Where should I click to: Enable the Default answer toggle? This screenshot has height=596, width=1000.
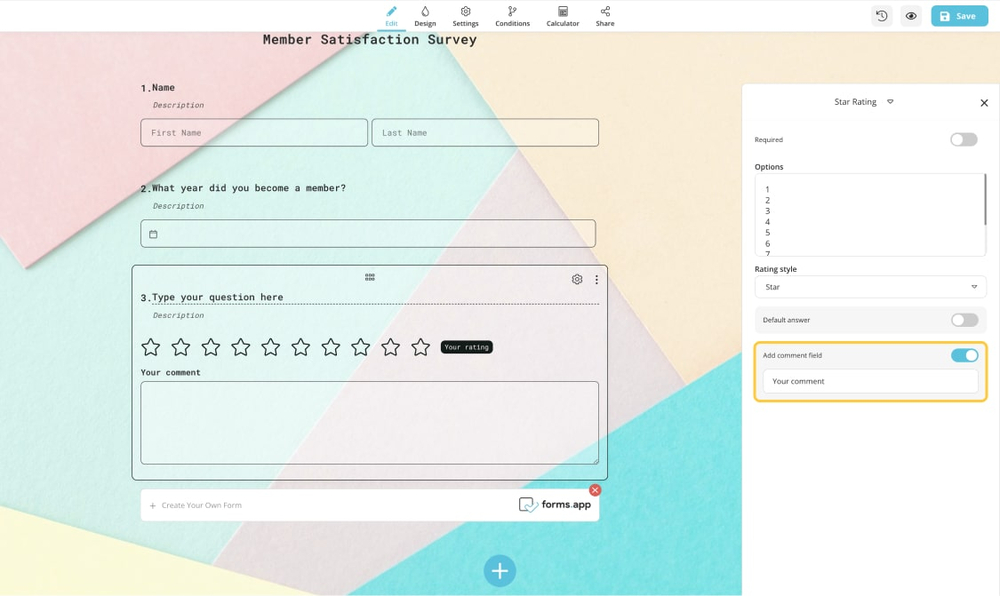point(963,320)
